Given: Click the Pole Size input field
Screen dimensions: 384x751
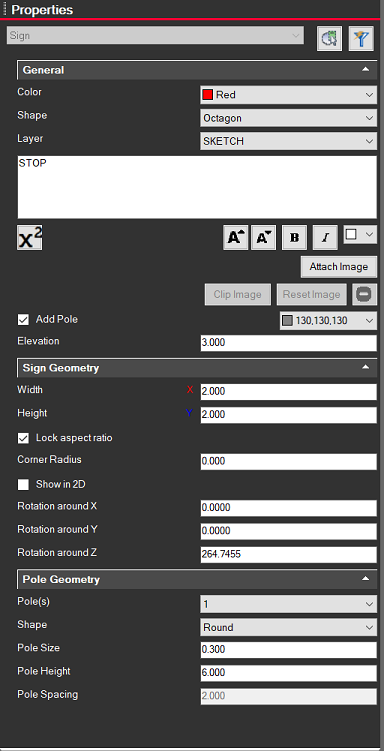Looking at the screenshot, I should point(288,649).
